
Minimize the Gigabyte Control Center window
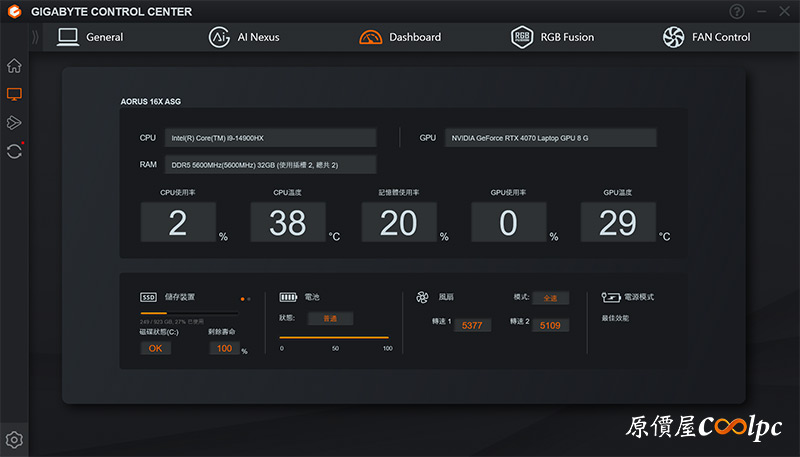point(762,11)
